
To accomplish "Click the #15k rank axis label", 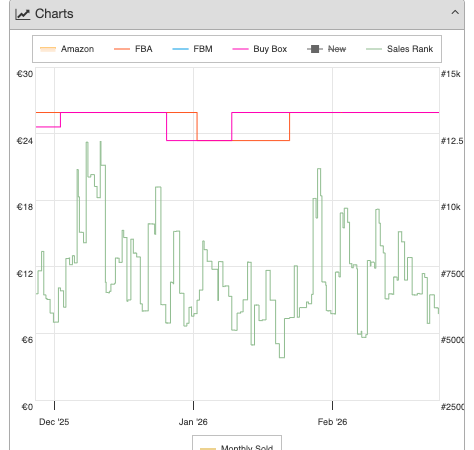I will click(x=451, y=74).
